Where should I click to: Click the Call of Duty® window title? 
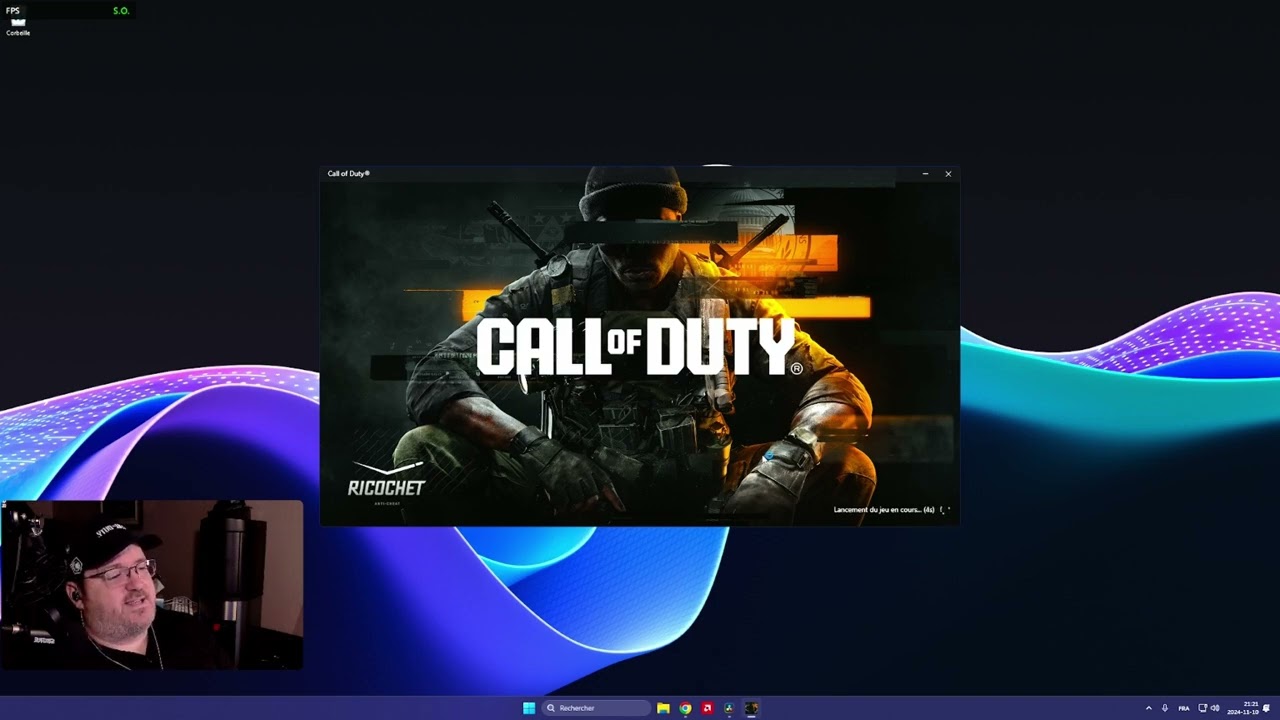click(348, 174)
